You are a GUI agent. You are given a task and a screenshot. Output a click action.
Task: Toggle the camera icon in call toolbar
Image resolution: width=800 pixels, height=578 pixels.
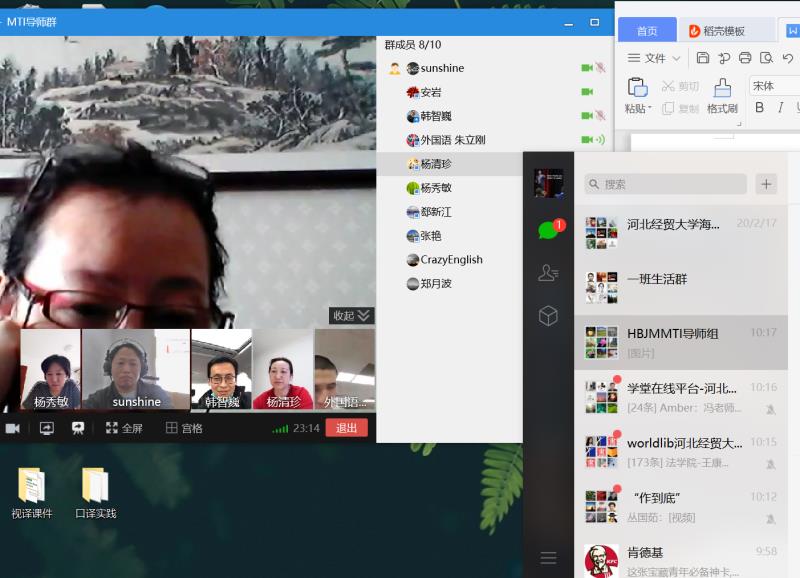tap(13, 428)
